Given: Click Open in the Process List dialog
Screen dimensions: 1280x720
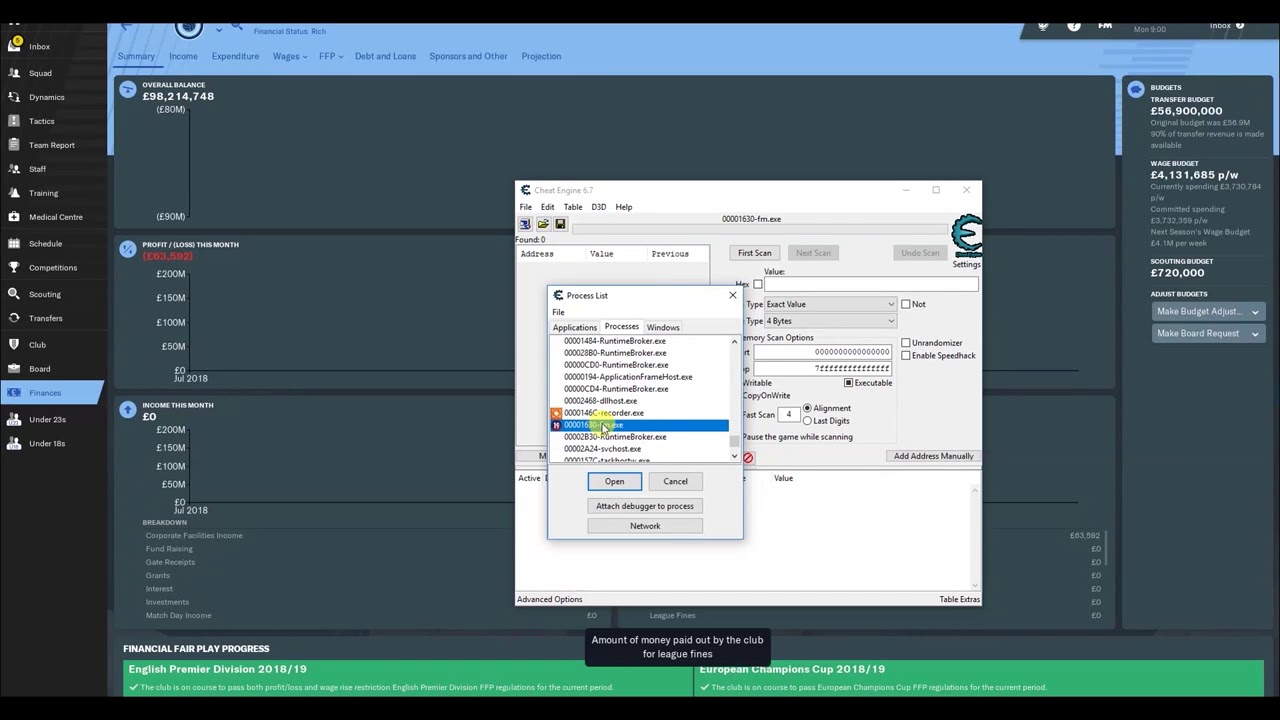Looking at the screenshot, I should tap(614, 482).
